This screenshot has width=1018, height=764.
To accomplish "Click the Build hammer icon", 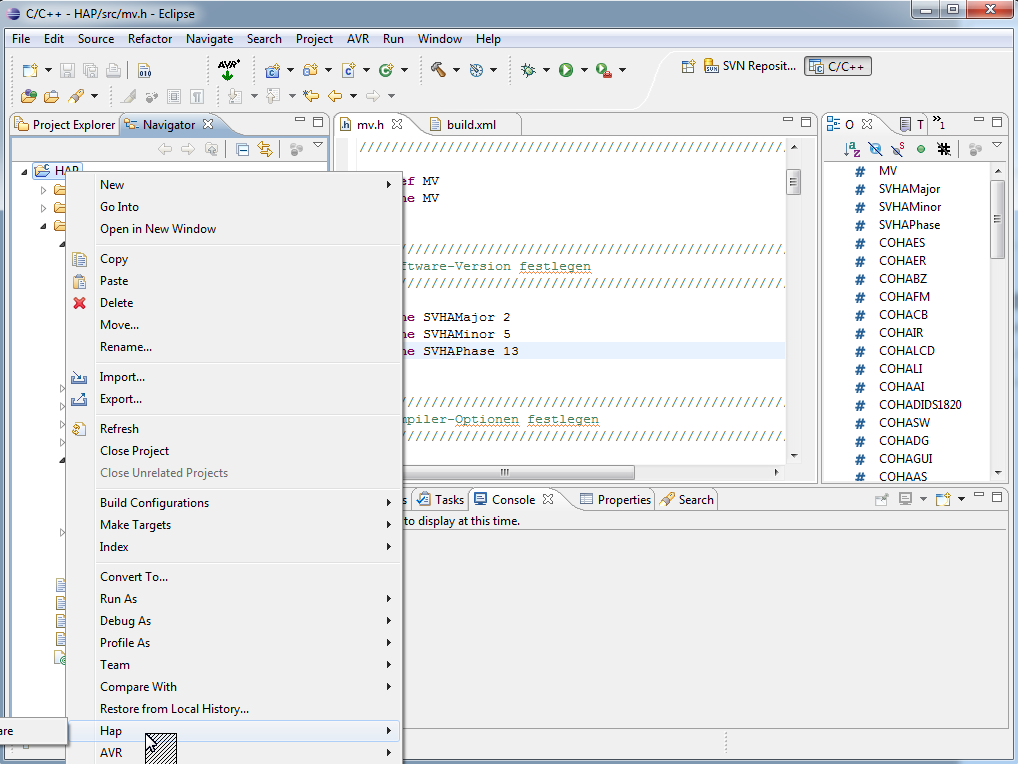I will [438, 69].
